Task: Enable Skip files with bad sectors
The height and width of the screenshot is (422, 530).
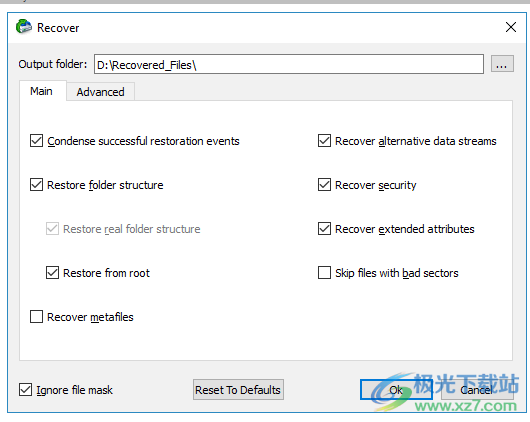Action: (324, 273)
